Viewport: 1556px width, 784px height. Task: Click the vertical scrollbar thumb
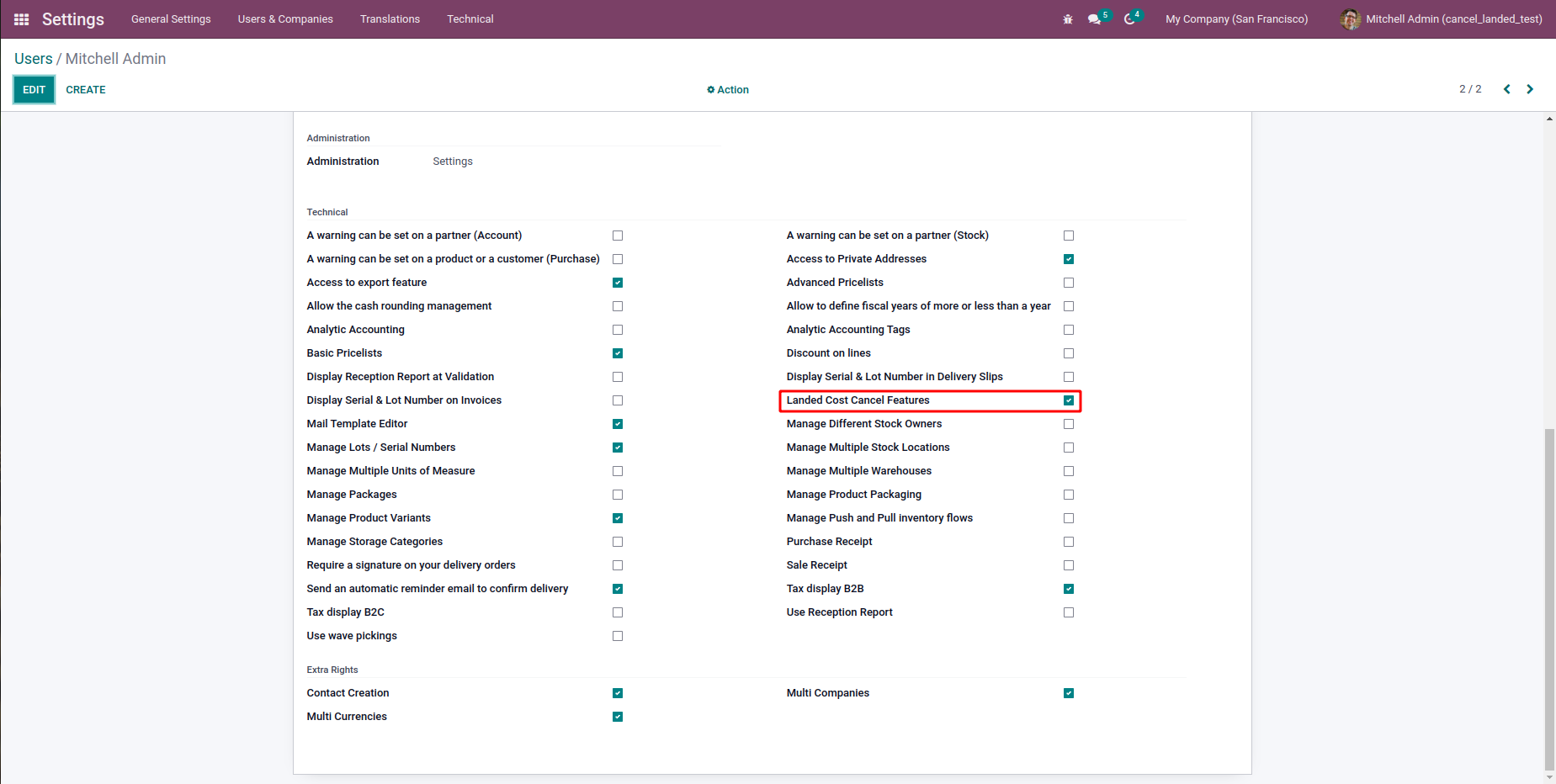1549,597
